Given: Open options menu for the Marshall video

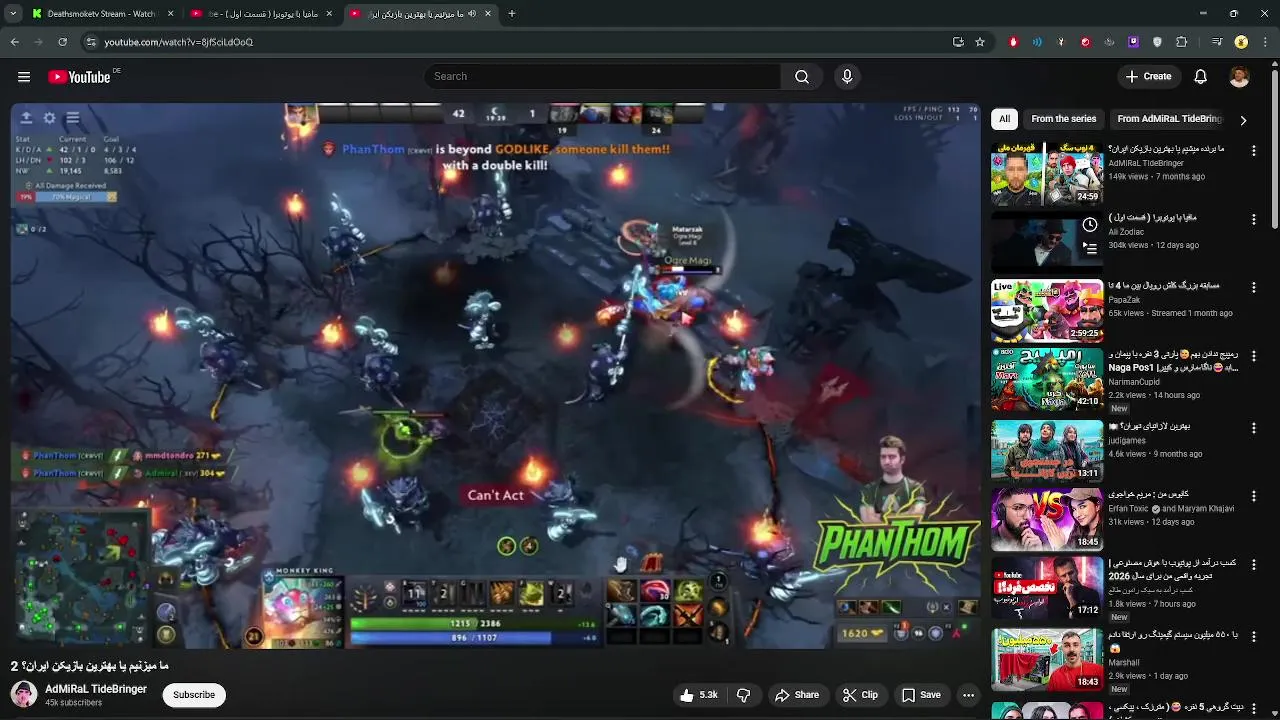Looking at the screenshot, I should 1254,635.
